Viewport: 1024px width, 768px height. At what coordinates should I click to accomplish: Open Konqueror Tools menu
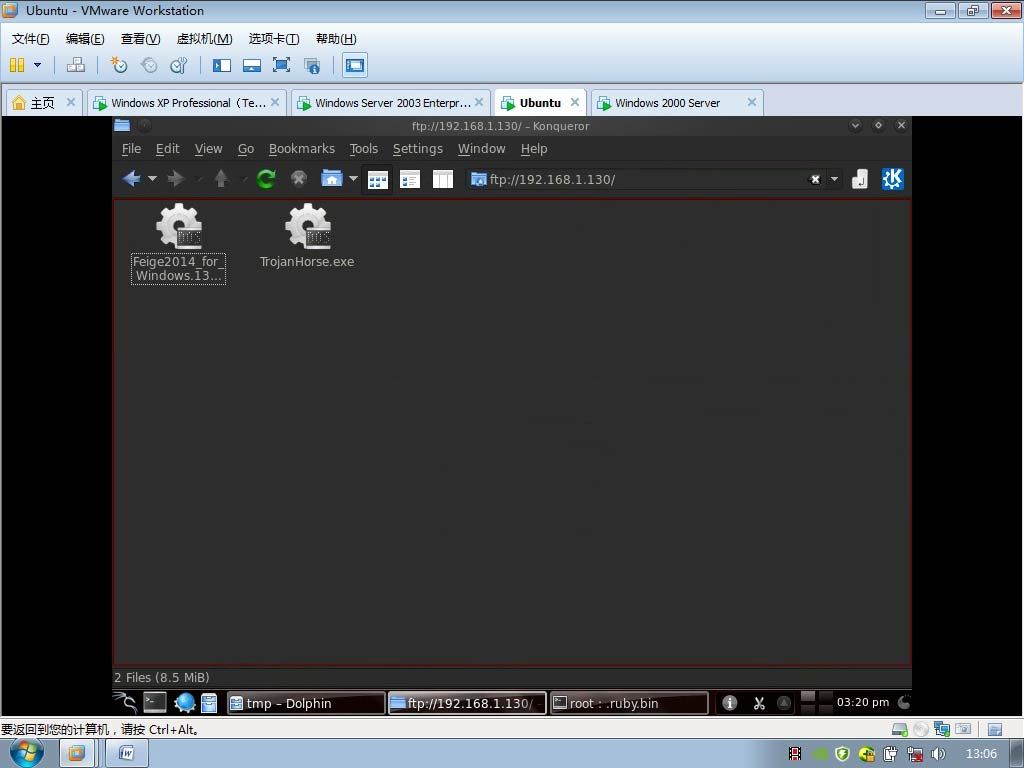coord(364,149)
